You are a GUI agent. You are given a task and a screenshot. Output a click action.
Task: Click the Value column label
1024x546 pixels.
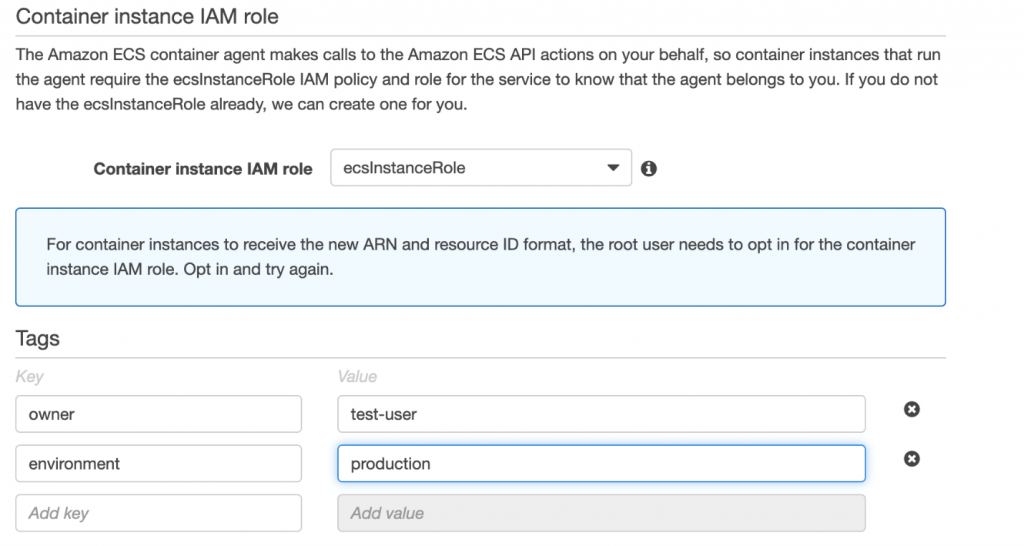[357, 376]
